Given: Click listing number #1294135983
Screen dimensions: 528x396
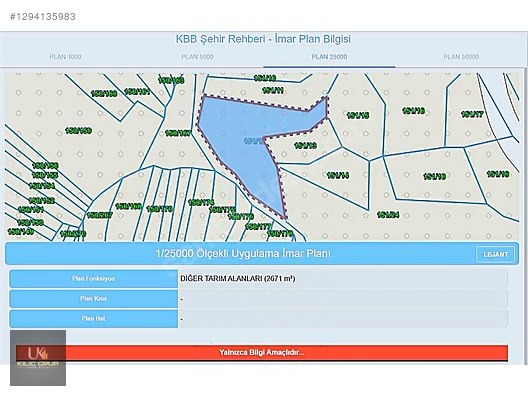Looking at the screenshot, I should (43, 17).
